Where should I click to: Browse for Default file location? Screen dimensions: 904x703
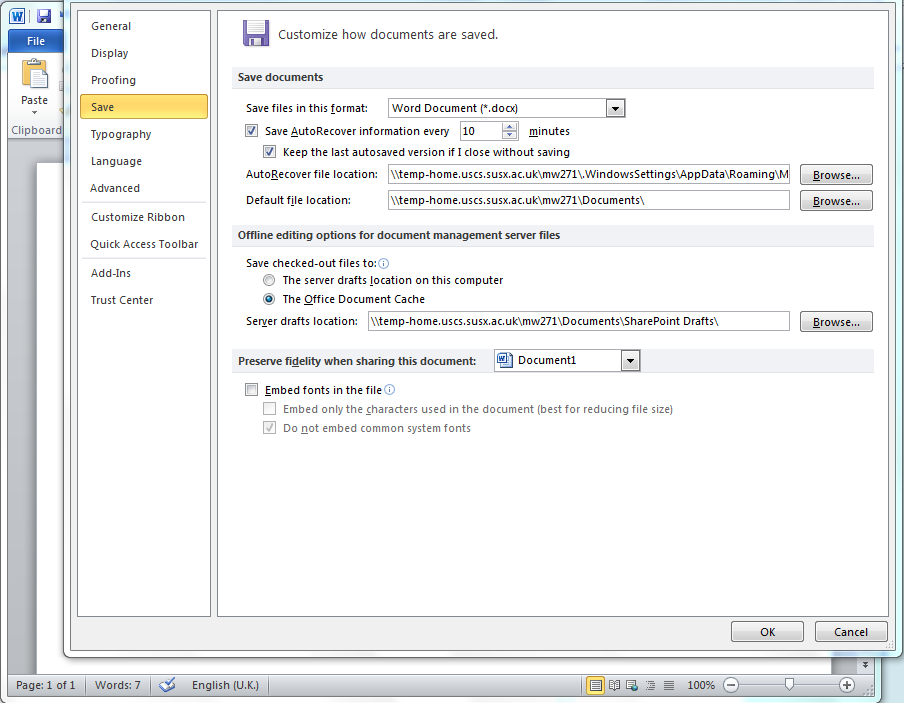836,201
